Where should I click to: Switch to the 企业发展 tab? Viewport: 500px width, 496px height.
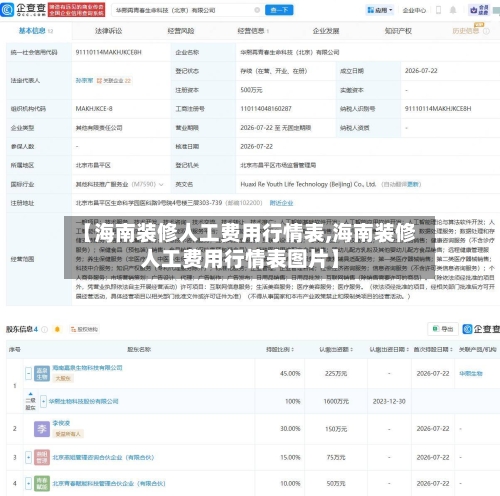point(326,31)
